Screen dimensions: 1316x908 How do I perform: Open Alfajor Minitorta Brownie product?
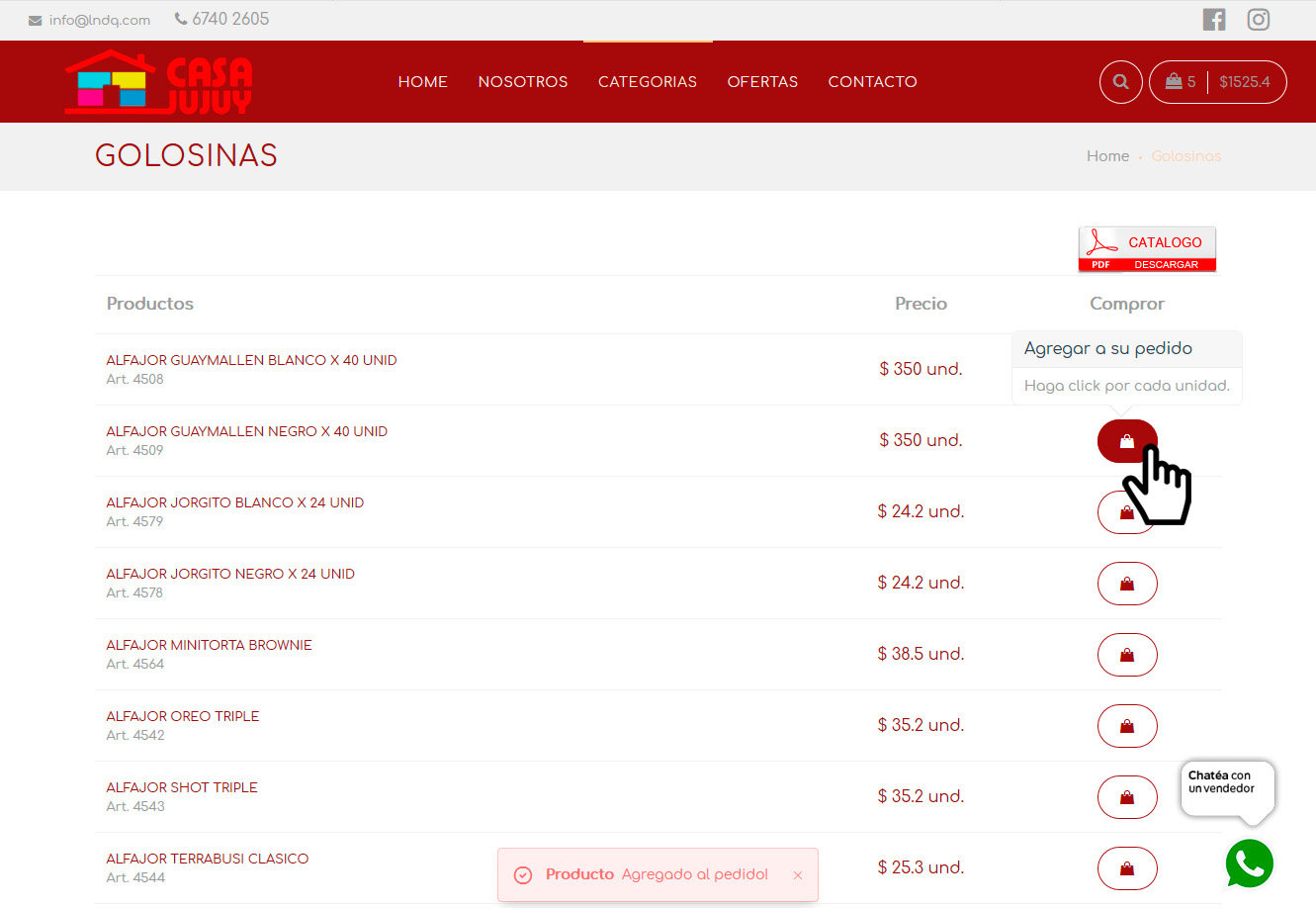click(209, 645)
